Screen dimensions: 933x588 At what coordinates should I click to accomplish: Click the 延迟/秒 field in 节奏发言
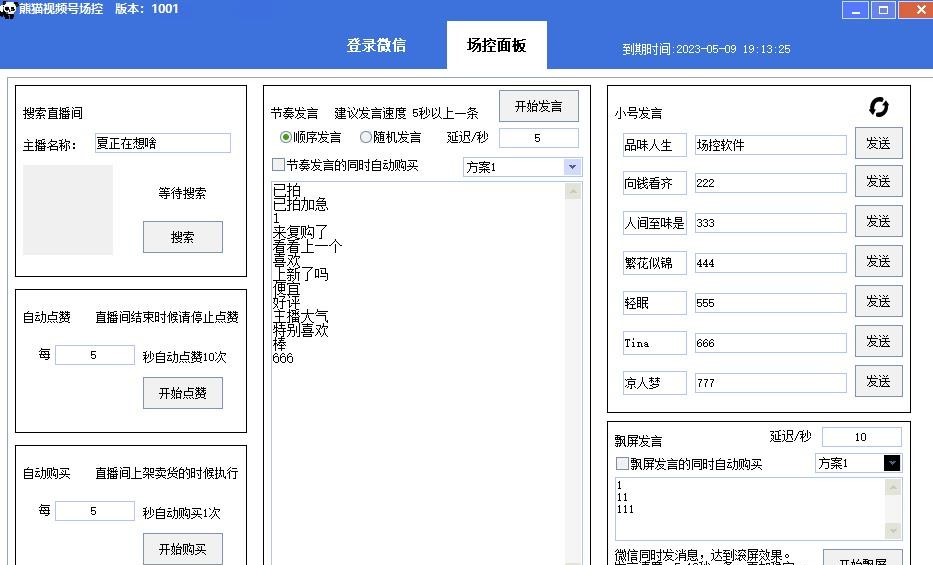pyautogui.click(x=538, y=138)
